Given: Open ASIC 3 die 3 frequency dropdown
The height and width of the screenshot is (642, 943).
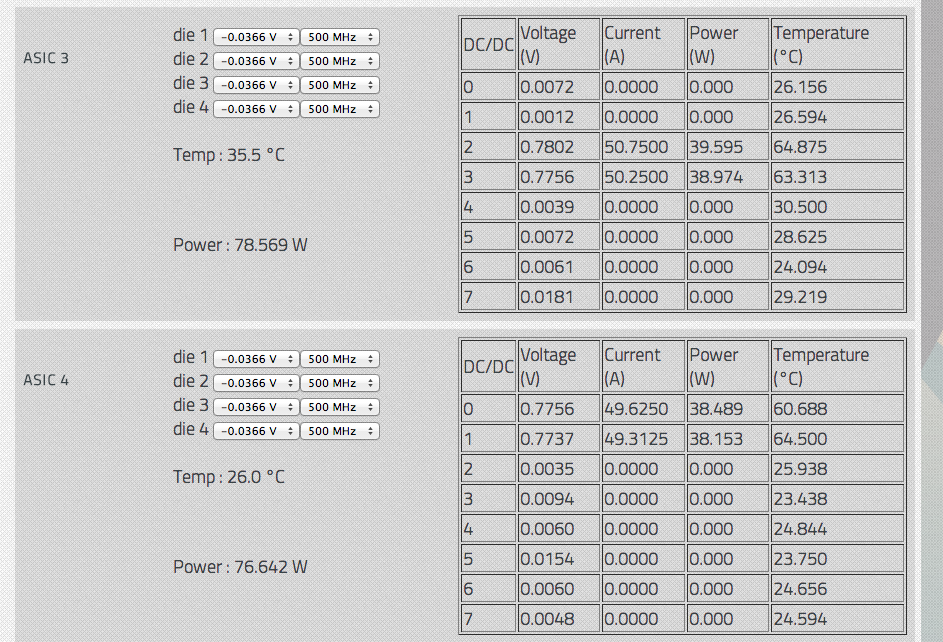Looking at the screenshot, I should click(340, 85).
